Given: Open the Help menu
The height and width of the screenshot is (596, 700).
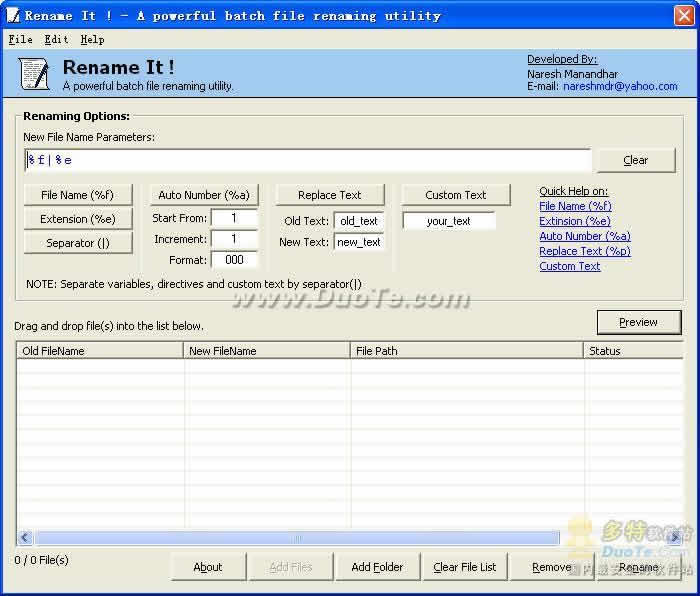Looking at the screenshot, I should [92, 40].
